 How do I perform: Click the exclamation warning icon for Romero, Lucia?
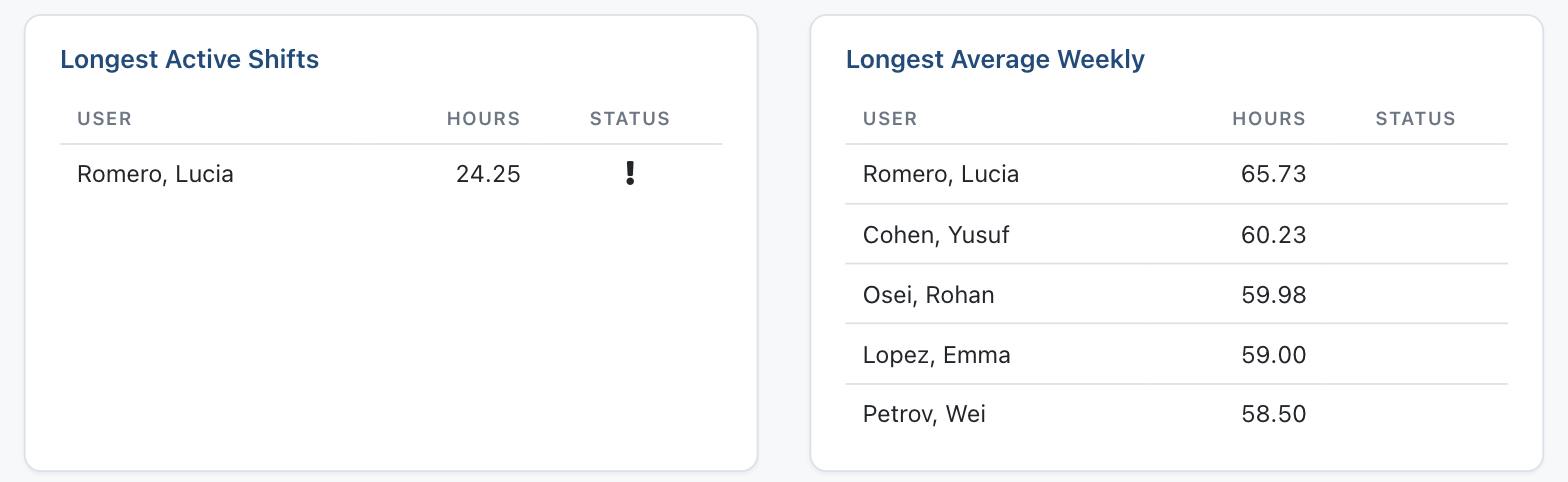point(630,174)
